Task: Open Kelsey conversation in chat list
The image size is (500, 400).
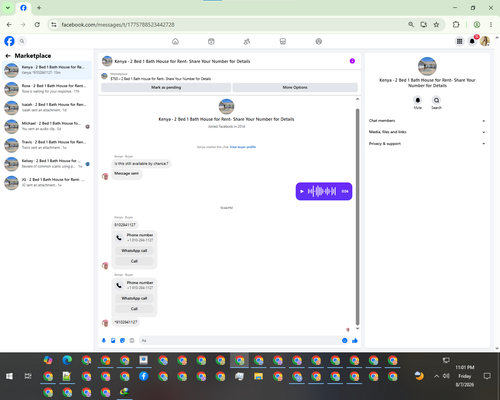Action: click(47, 163)
